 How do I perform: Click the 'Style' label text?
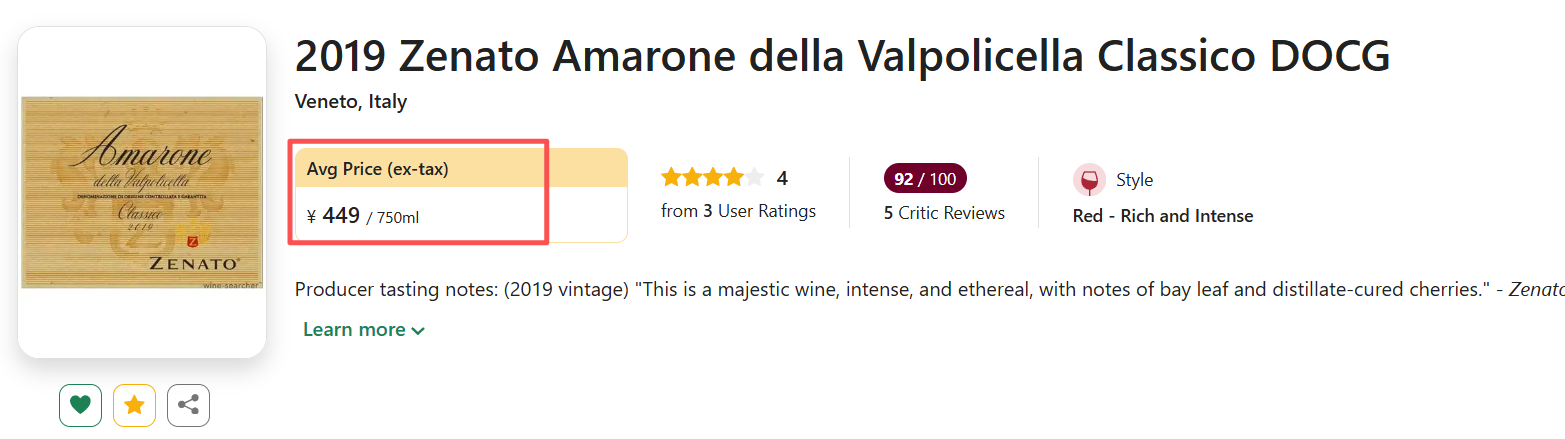(1134, 180)
